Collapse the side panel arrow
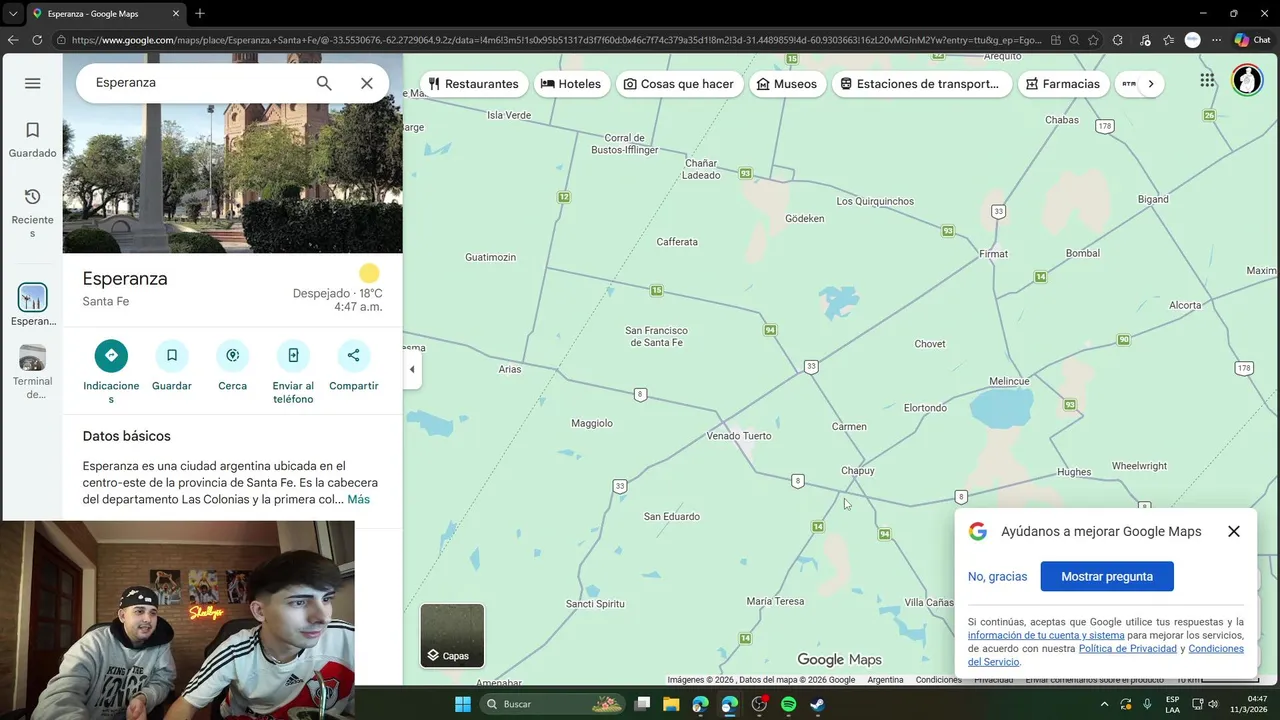The height and width of the screenshot is (720, 1280). (412, 369)
